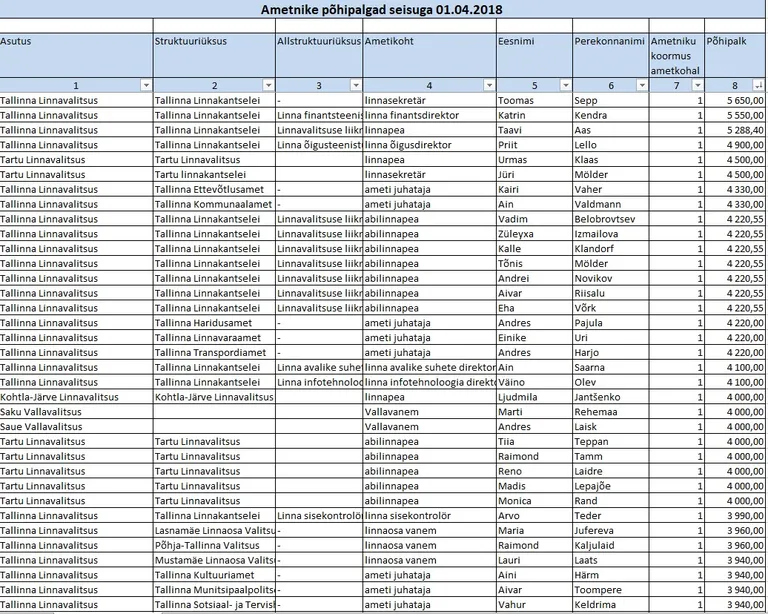Open filter dropdown for column 1 Asutus
768x614 pixels.
pyautogui.click(x=146, y=85)
